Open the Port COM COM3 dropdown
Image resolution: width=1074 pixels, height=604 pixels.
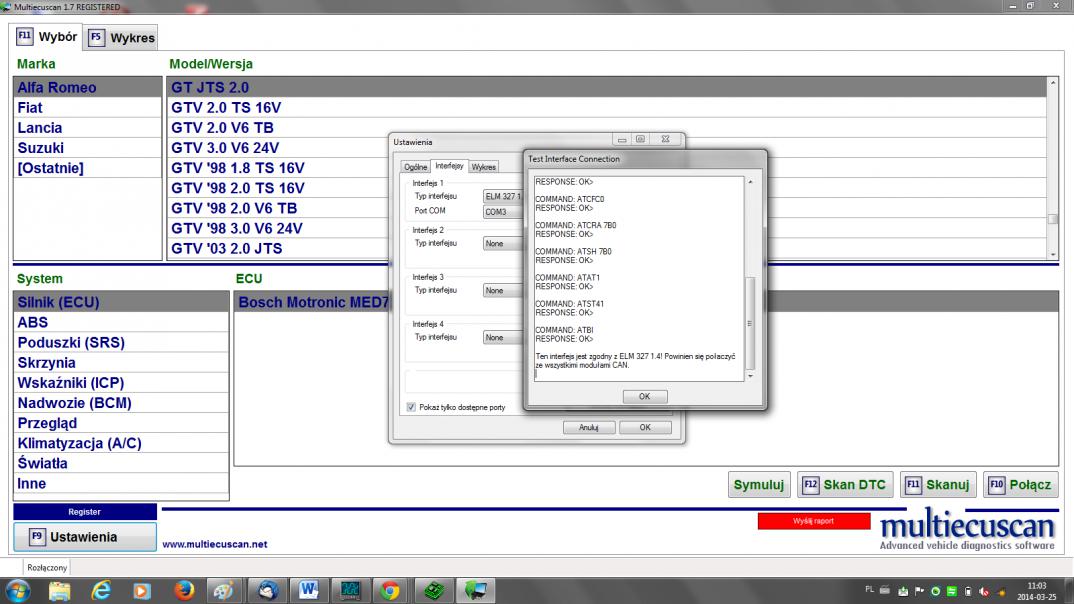(x=503, y=212)
